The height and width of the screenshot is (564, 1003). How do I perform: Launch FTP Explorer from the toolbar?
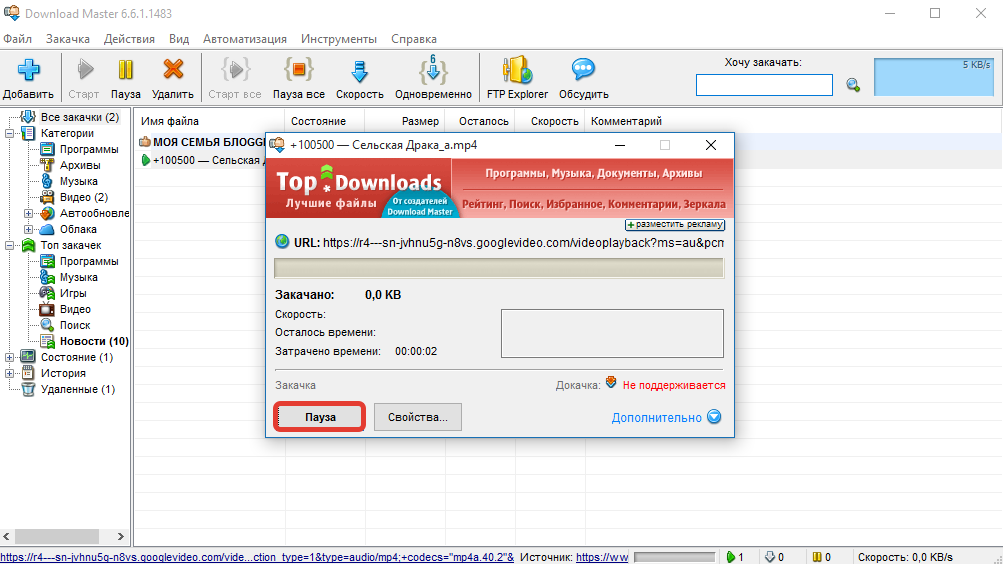coord(517,70)
